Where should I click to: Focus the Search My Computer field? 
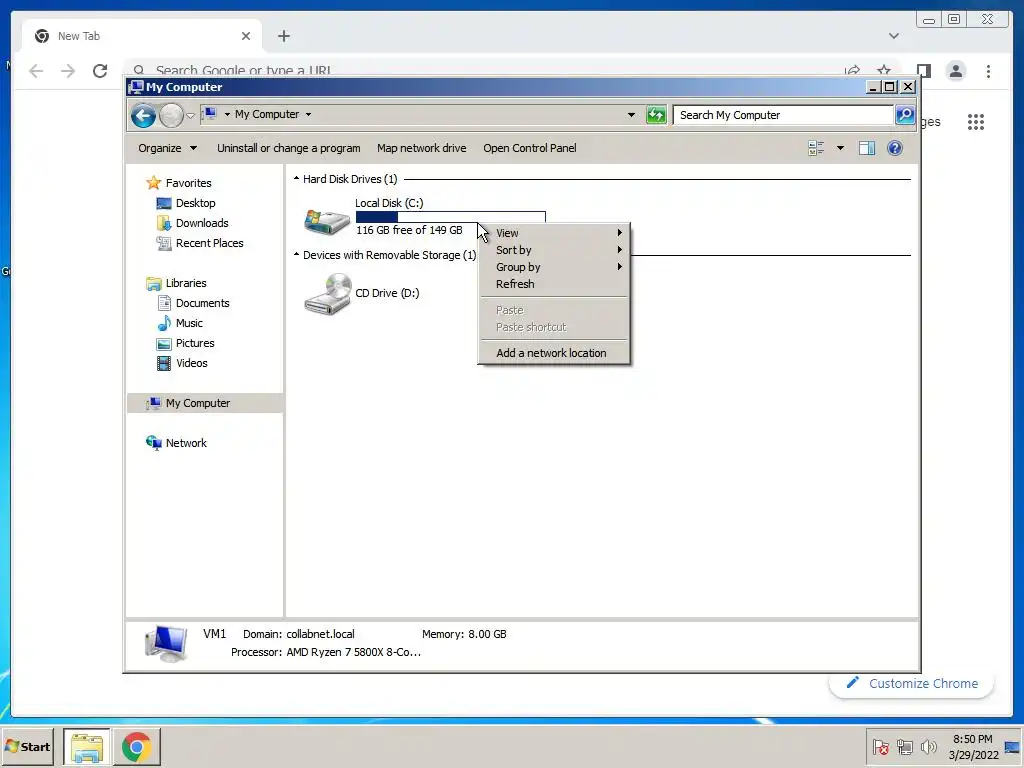[x=783, y=115]
